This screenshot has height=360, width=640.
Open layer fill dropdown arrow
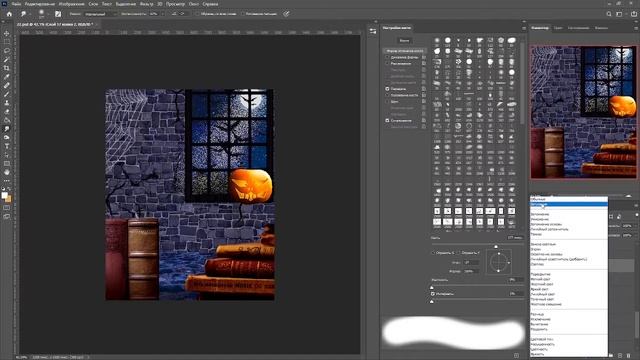click(637, 235)
